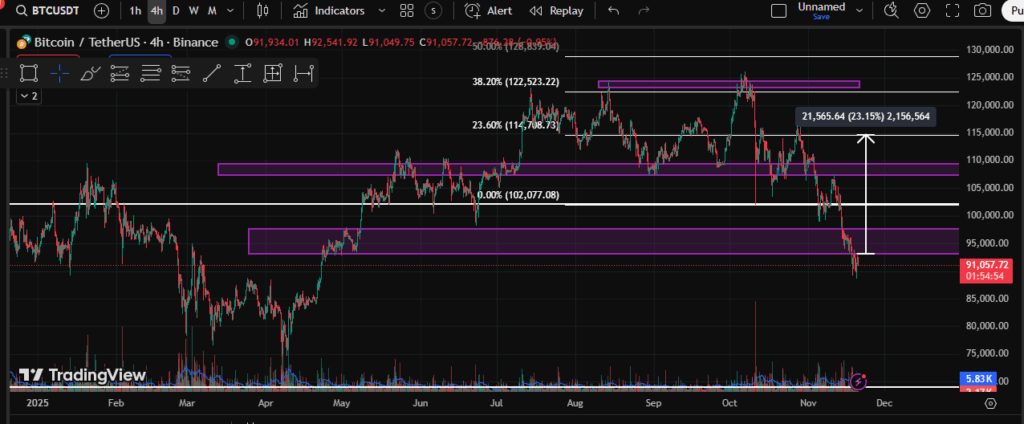This screenshot has height=424, width=1024.
Task: Expand the timeframe dropdown chevron
Action: (232, 11)
